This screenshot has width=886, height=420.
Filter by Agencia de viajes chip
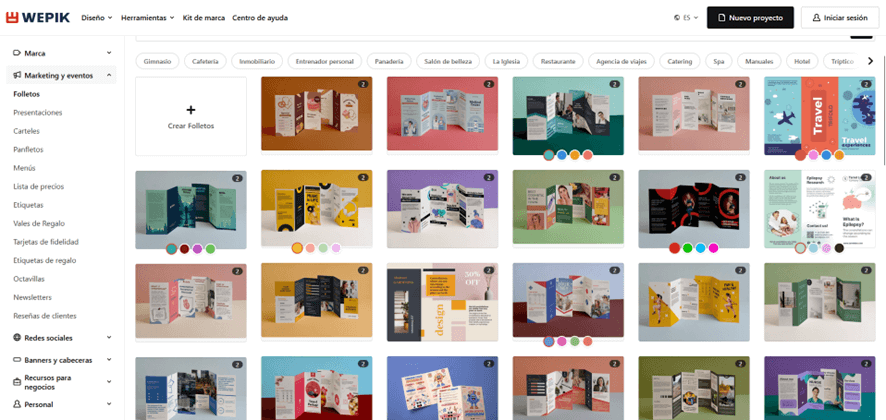621,61
